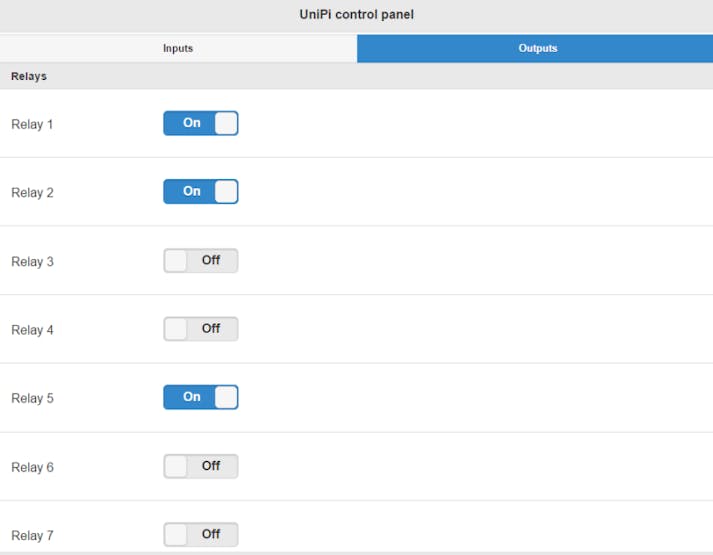The width and height of the screenshot is (713, 555).
Task: Enable the Relay 3 switch
Action: pos(201,260)
